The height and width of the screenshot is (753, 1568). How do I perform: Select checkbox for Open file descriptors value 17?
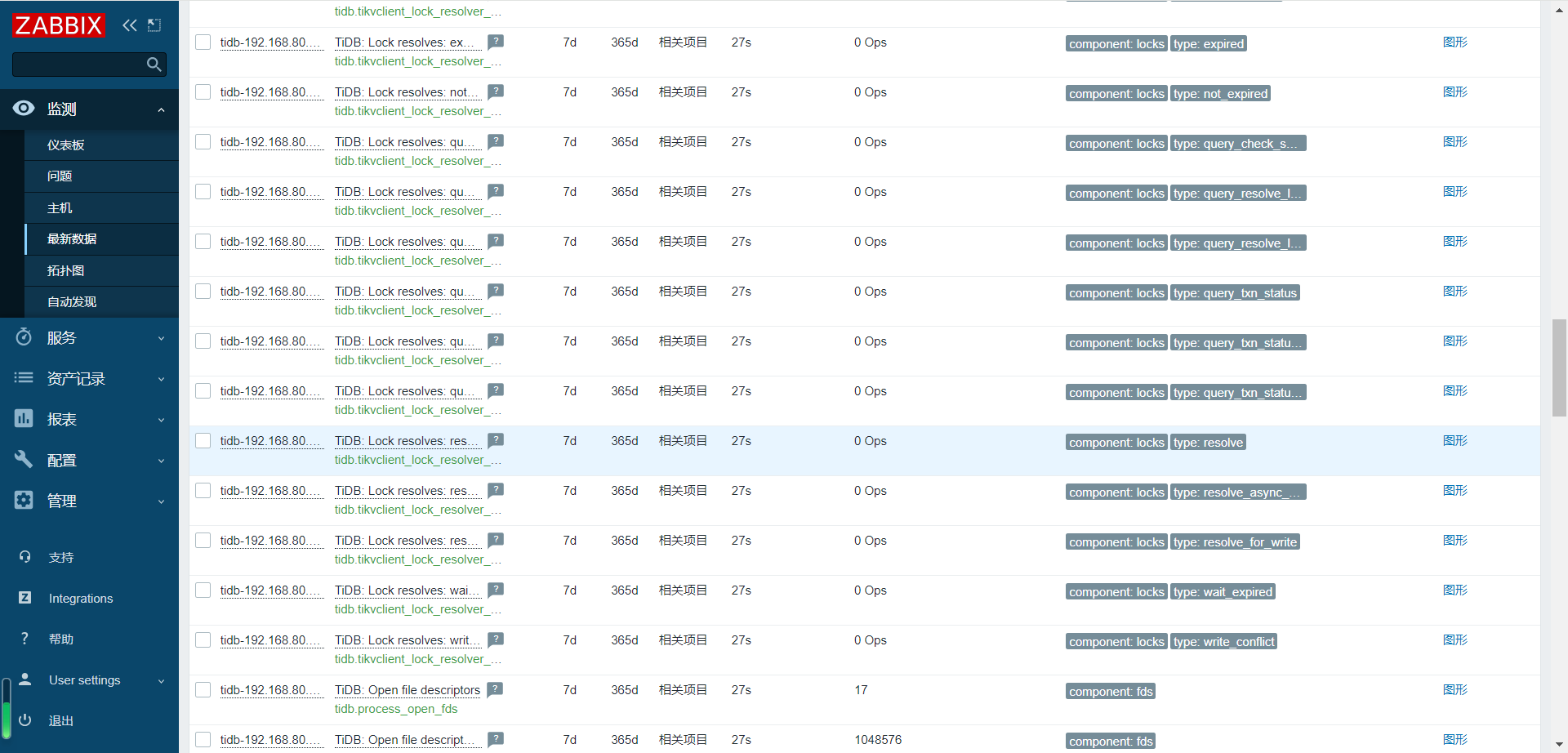pyautogui.click(x=203, y=690)
